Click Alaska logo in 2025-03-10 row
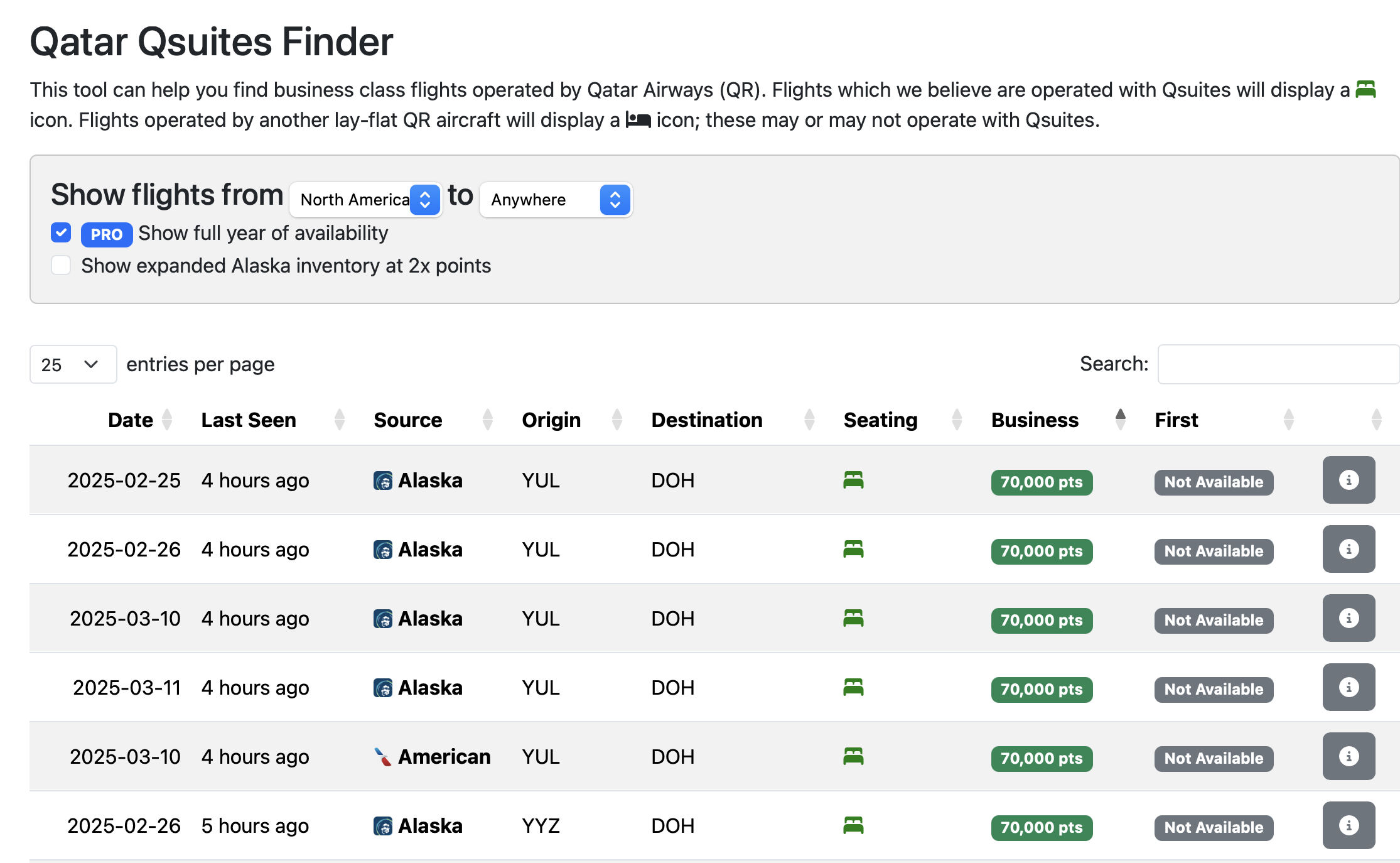The width and height of the screenshot is (1400, 863). (x=383, y=619)
